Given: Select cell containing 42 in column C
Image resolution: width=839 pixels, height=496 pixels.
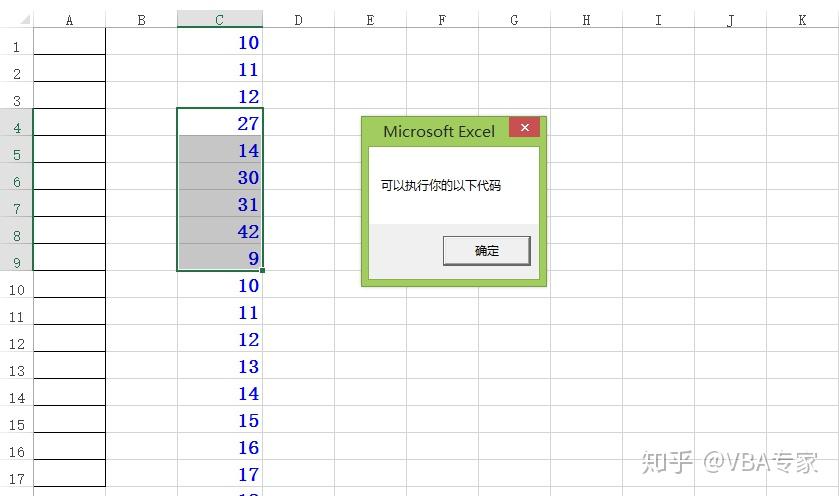Looking at the screenshot, I should pos(219,231).
